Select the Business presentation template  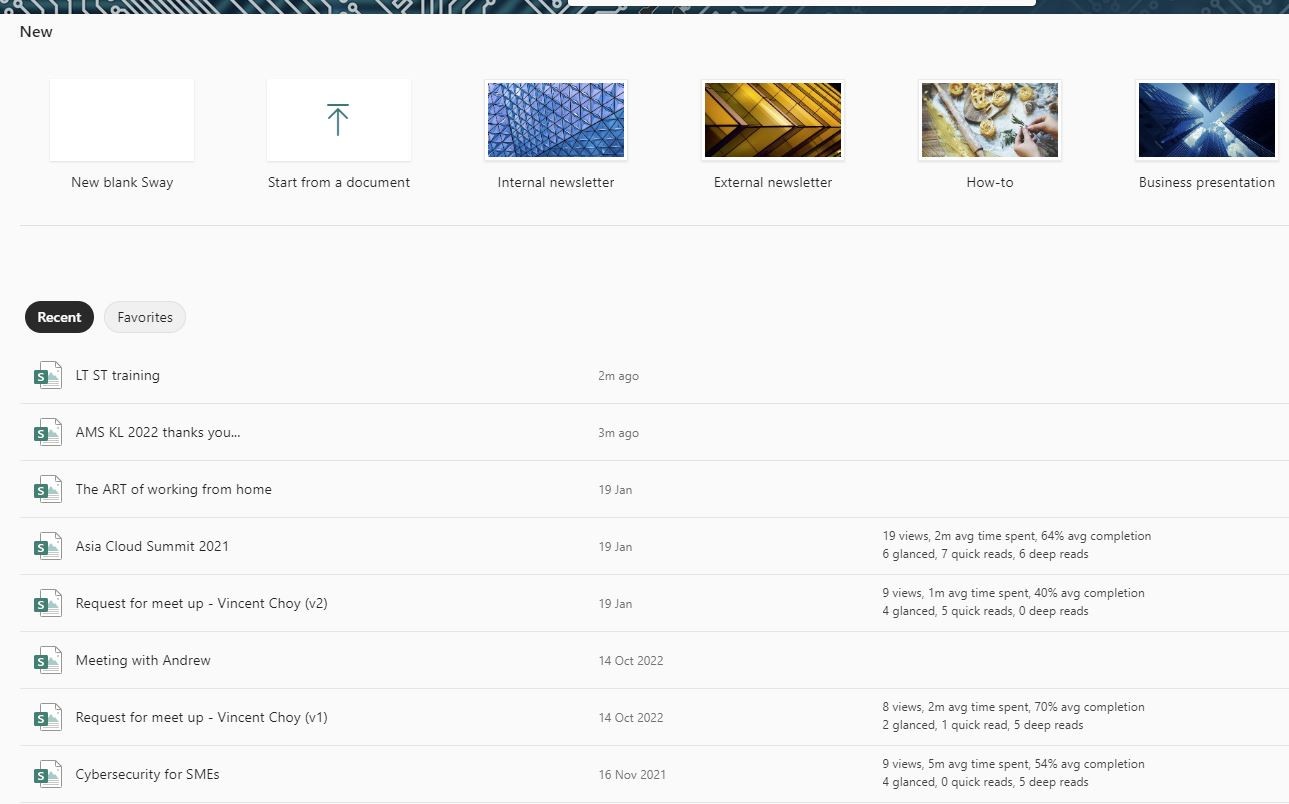tap(1206, 119)
